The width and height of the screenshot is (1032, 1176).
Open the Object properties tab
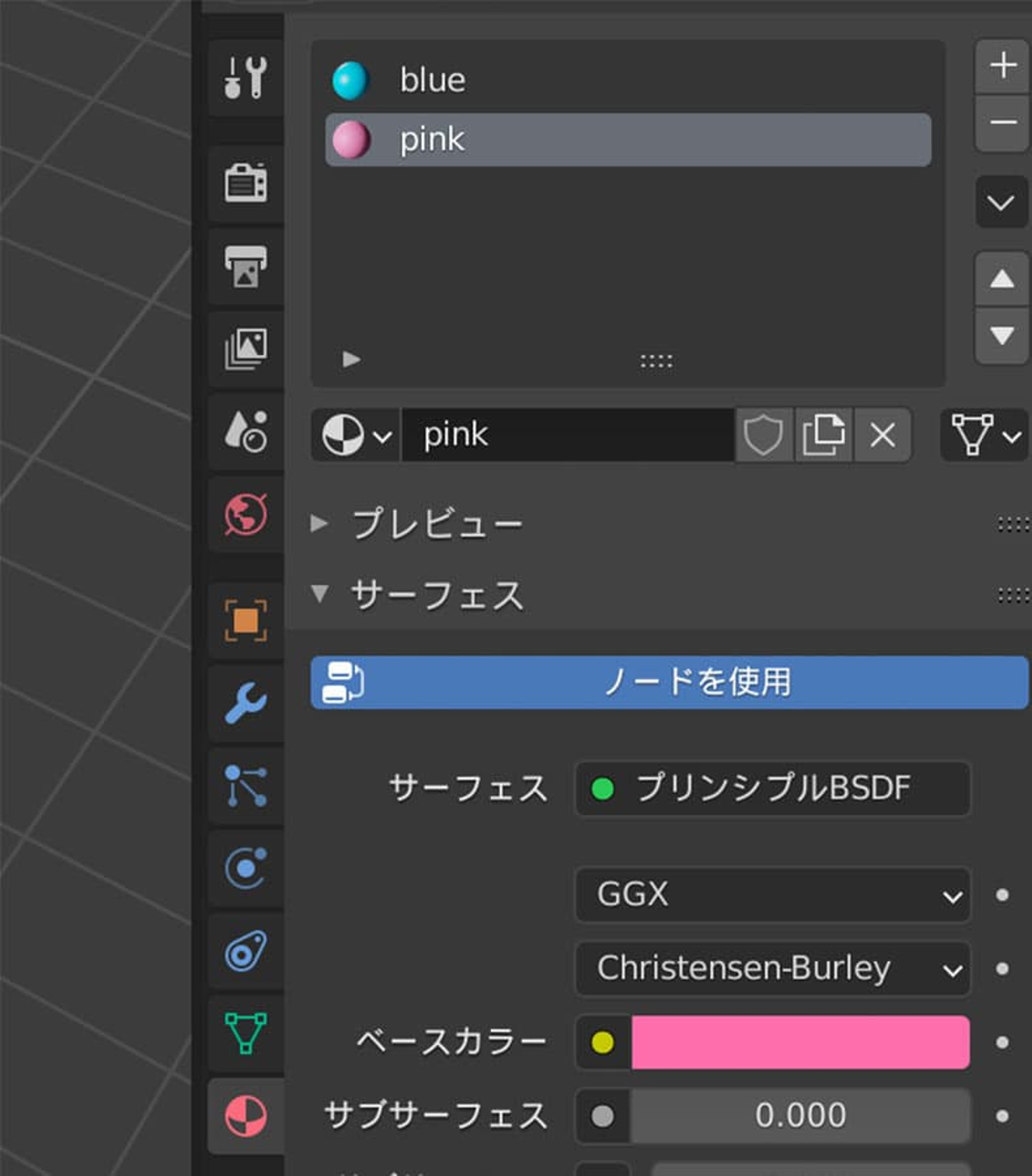(x=246, y=621)
